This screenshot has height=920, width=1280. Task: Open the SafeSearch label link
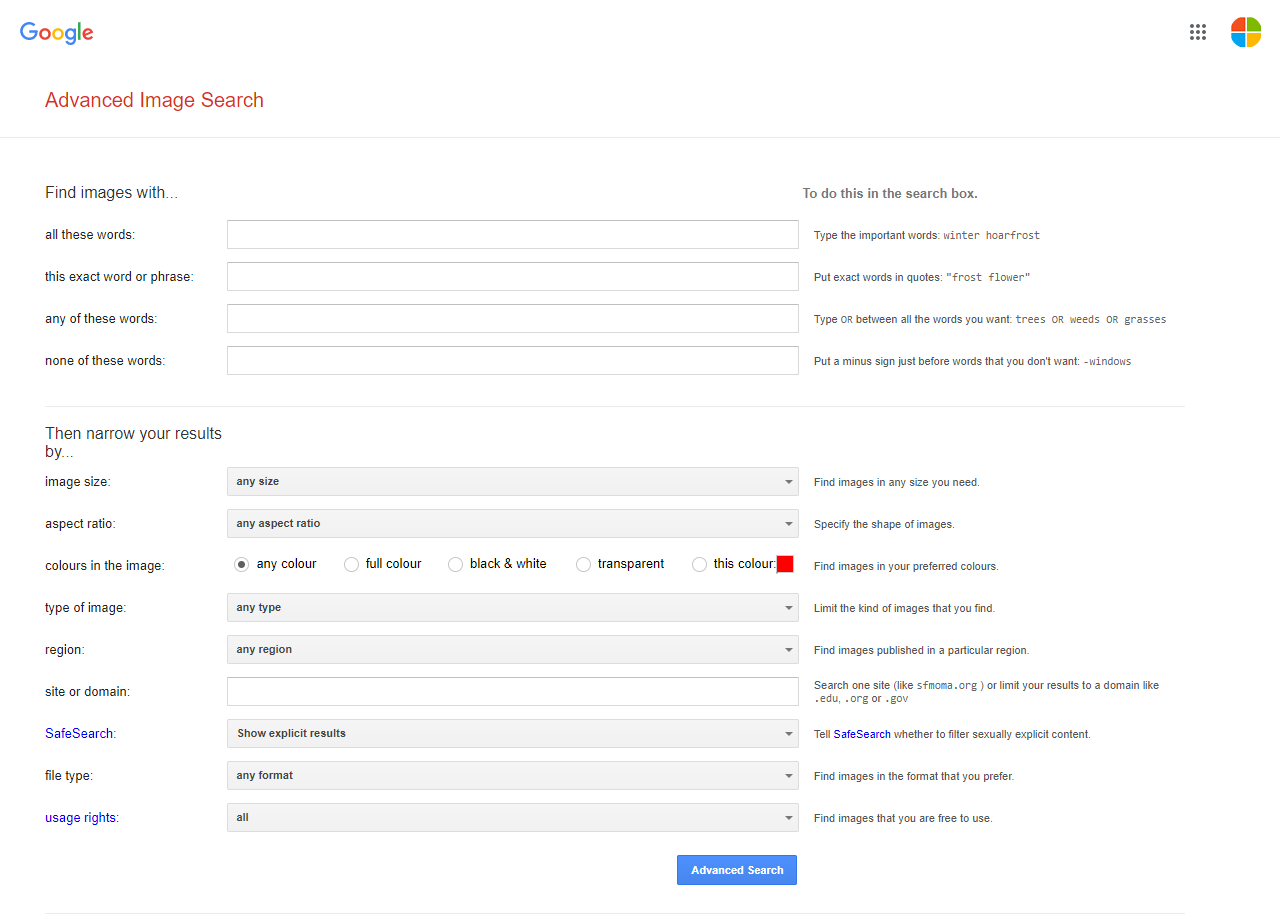[x=79, y=733]
